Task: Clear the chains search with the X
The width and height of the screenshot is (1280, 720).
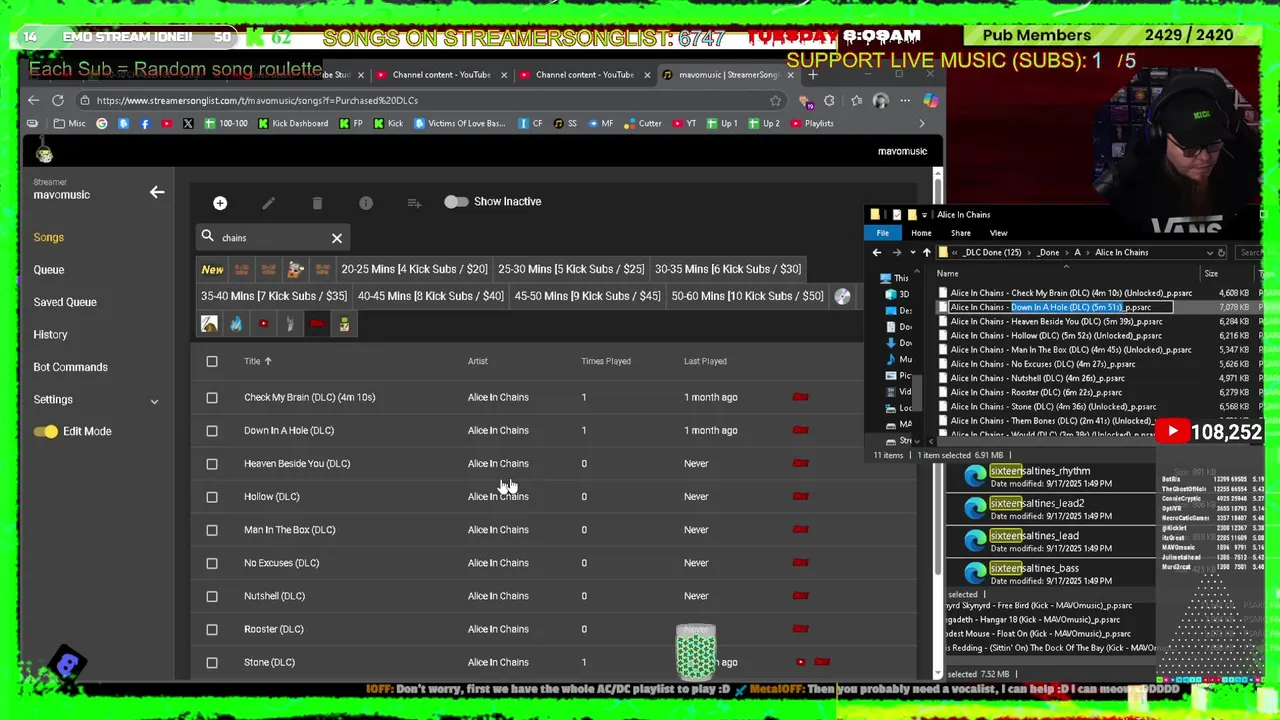Action: click(337, 238)
